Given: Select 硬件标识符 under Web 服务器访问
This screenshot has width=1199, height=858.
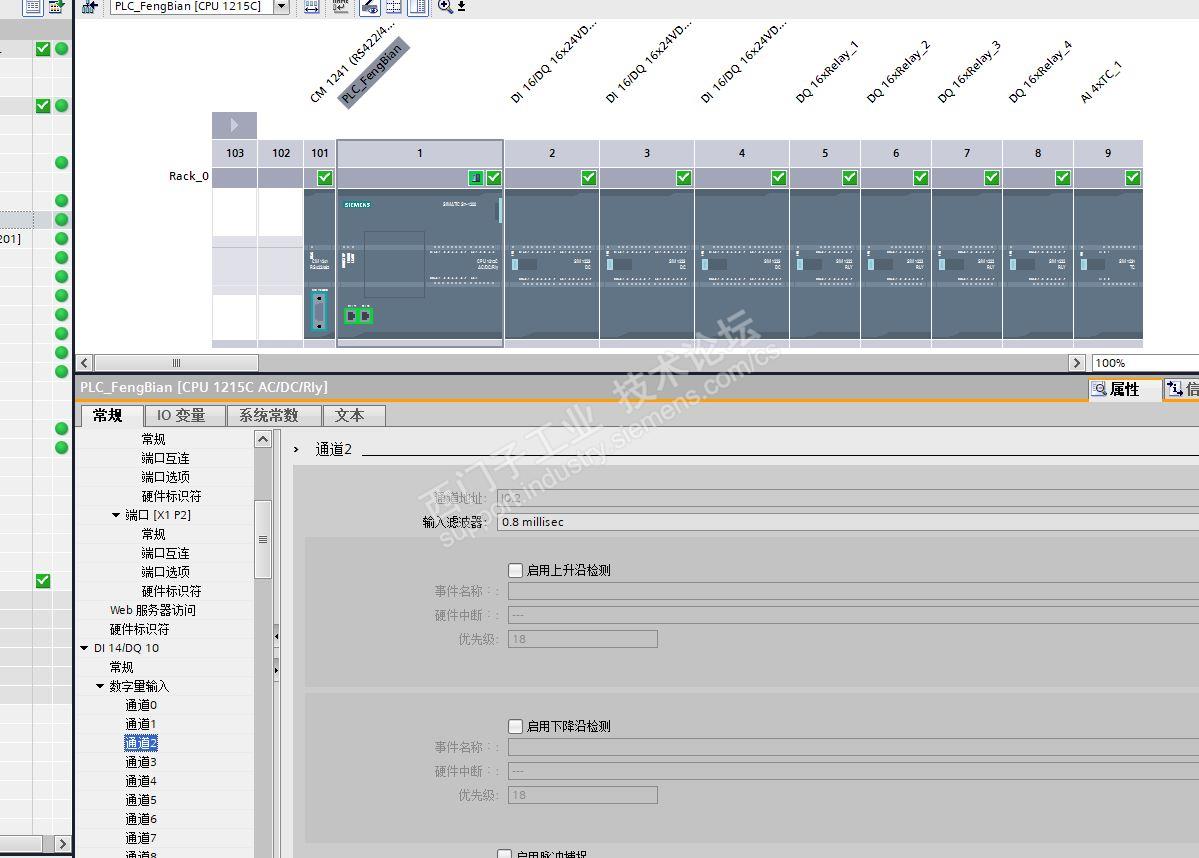Looking at the screenshot, I should pyautogui.click(x=139, y=629).
